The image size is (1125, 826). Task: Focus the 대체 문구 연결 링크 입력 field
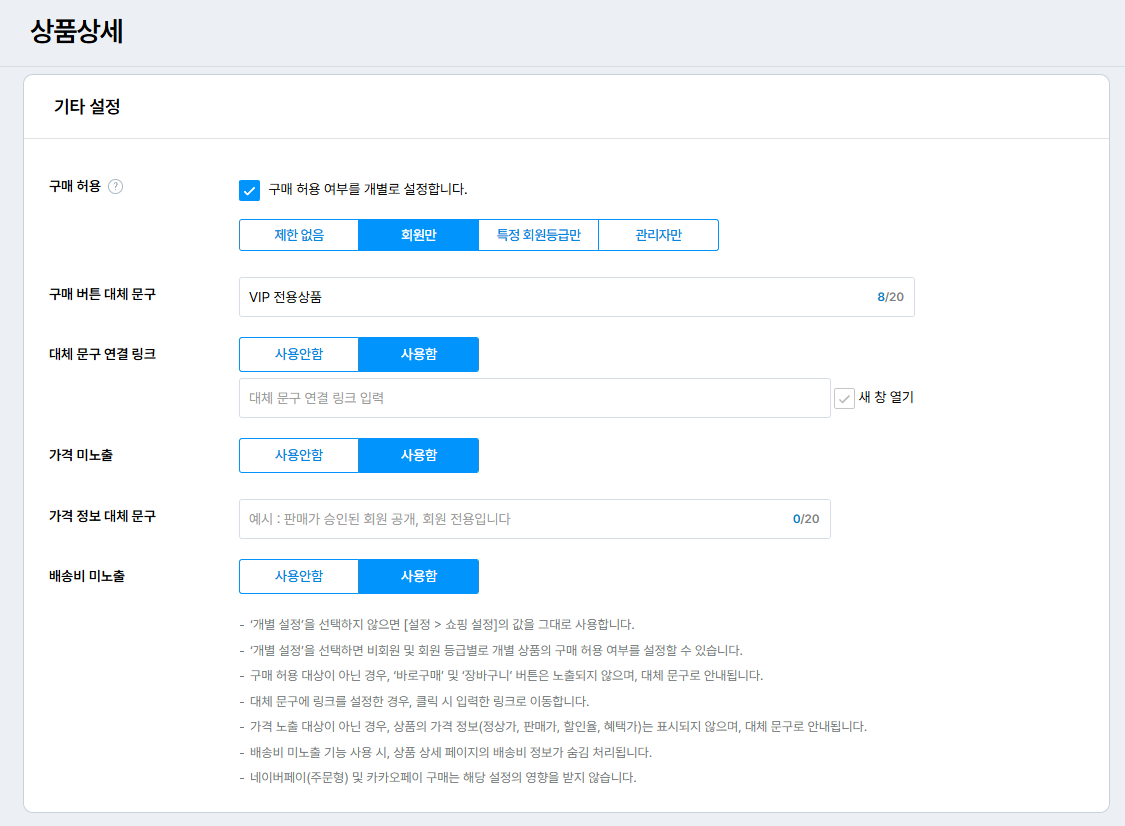coord(535,398)
